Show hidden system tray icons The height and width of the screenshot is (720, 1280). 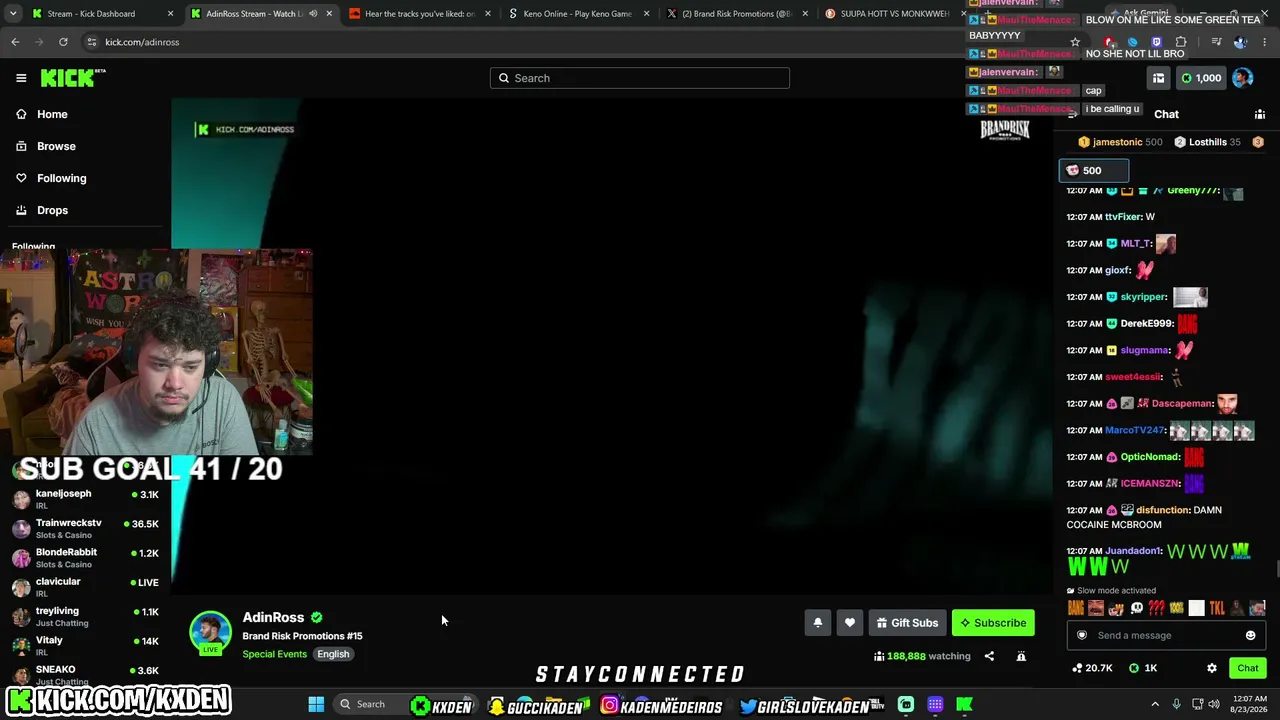coord(1155,704)
